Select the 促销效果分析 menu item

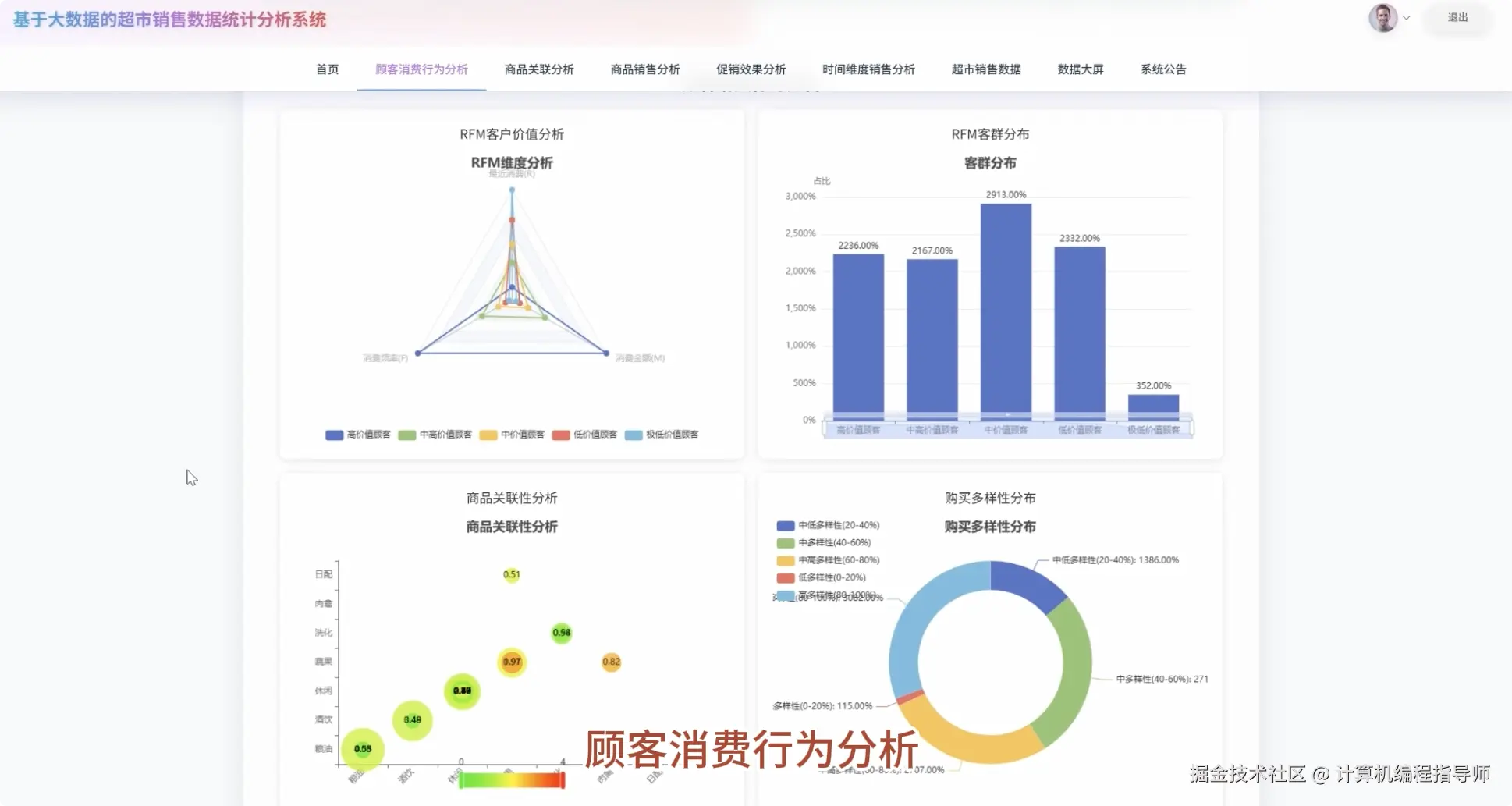pyautogui.click(x=750, y=69)
